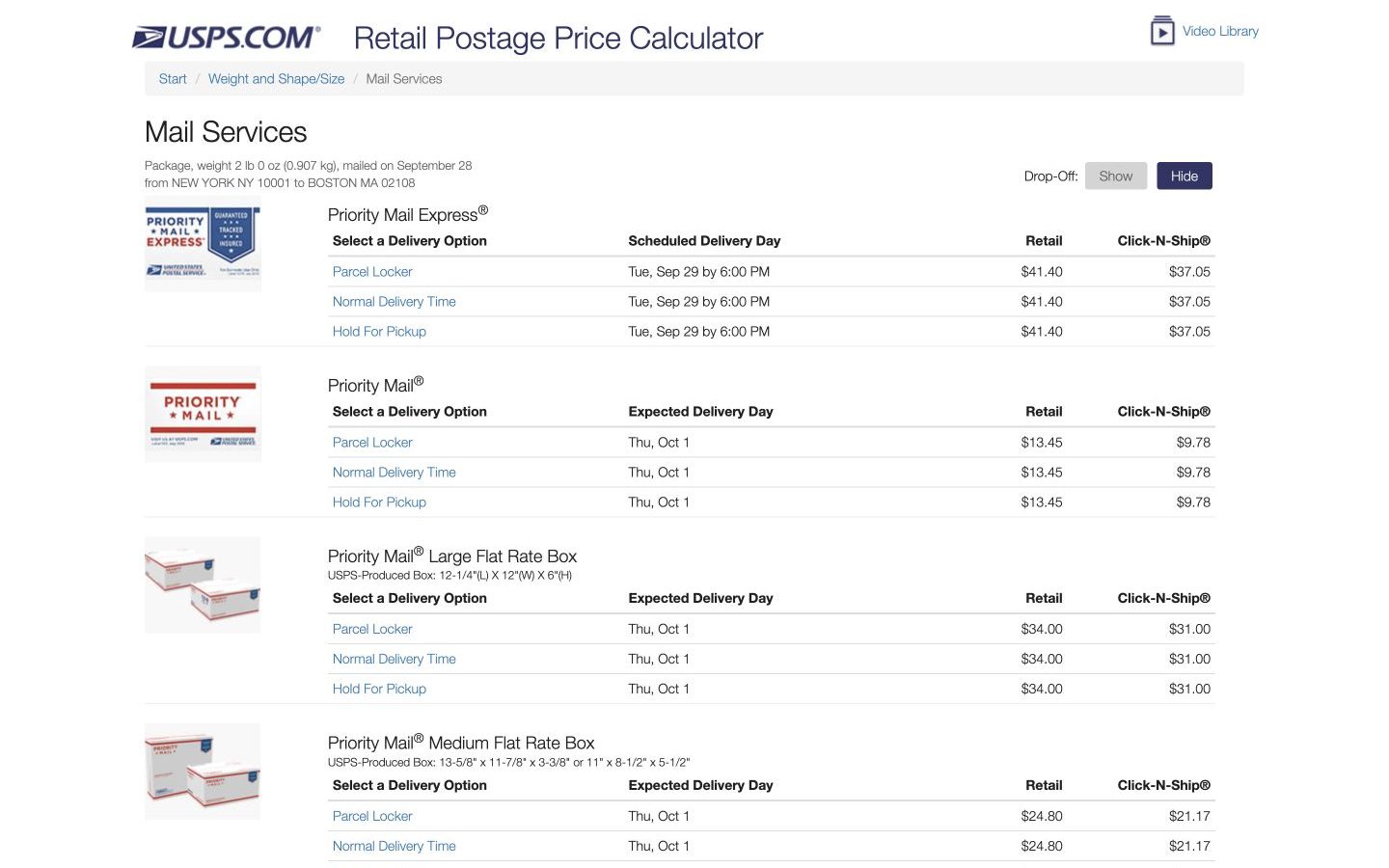The width and height of the screenshot is (1389, 868).
Task: Open the Video Library icon
Action: tap(1162, 31)
